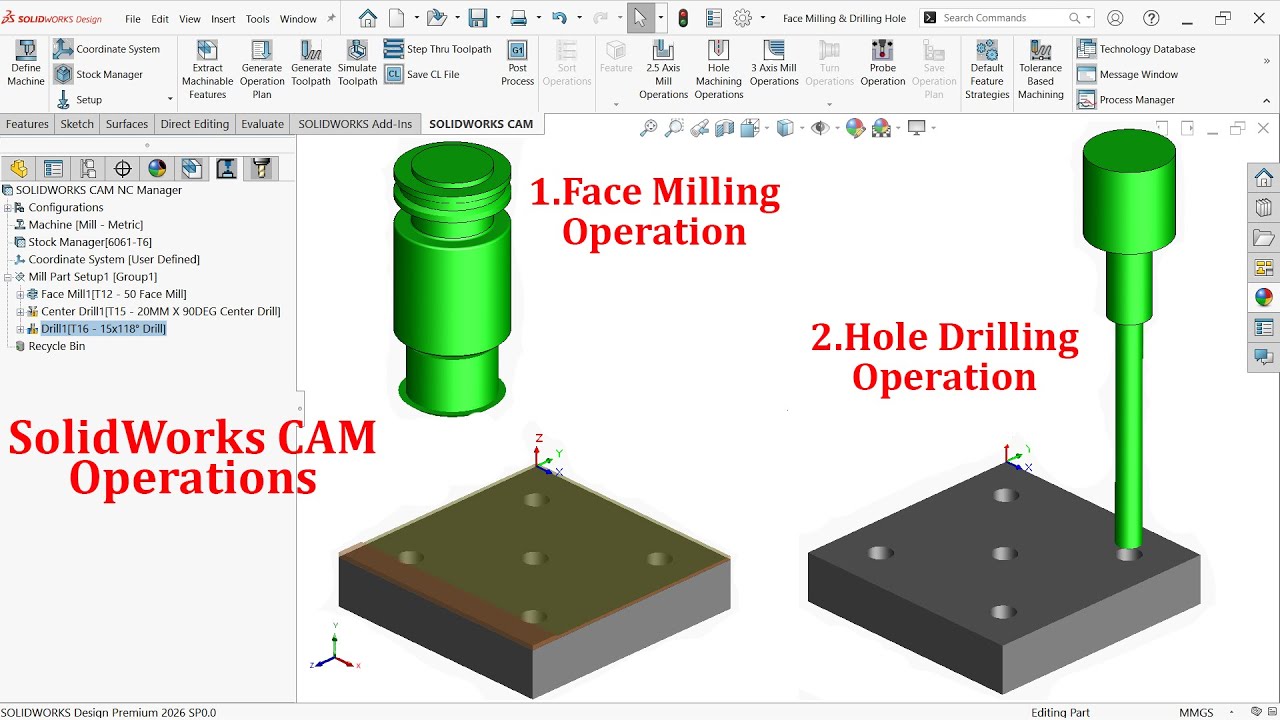The height and width of the screenshot is (720, 1280).
Task: Switch to CAM tools tree tab
Action: [x=261, y=168]
